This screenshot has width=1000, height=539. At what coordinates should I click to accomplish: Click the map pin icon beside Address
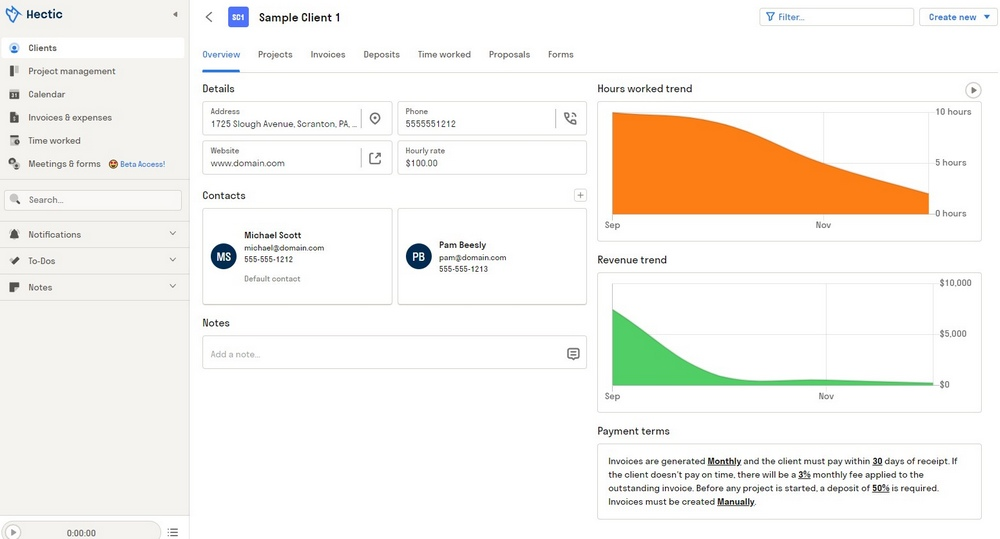375,119
